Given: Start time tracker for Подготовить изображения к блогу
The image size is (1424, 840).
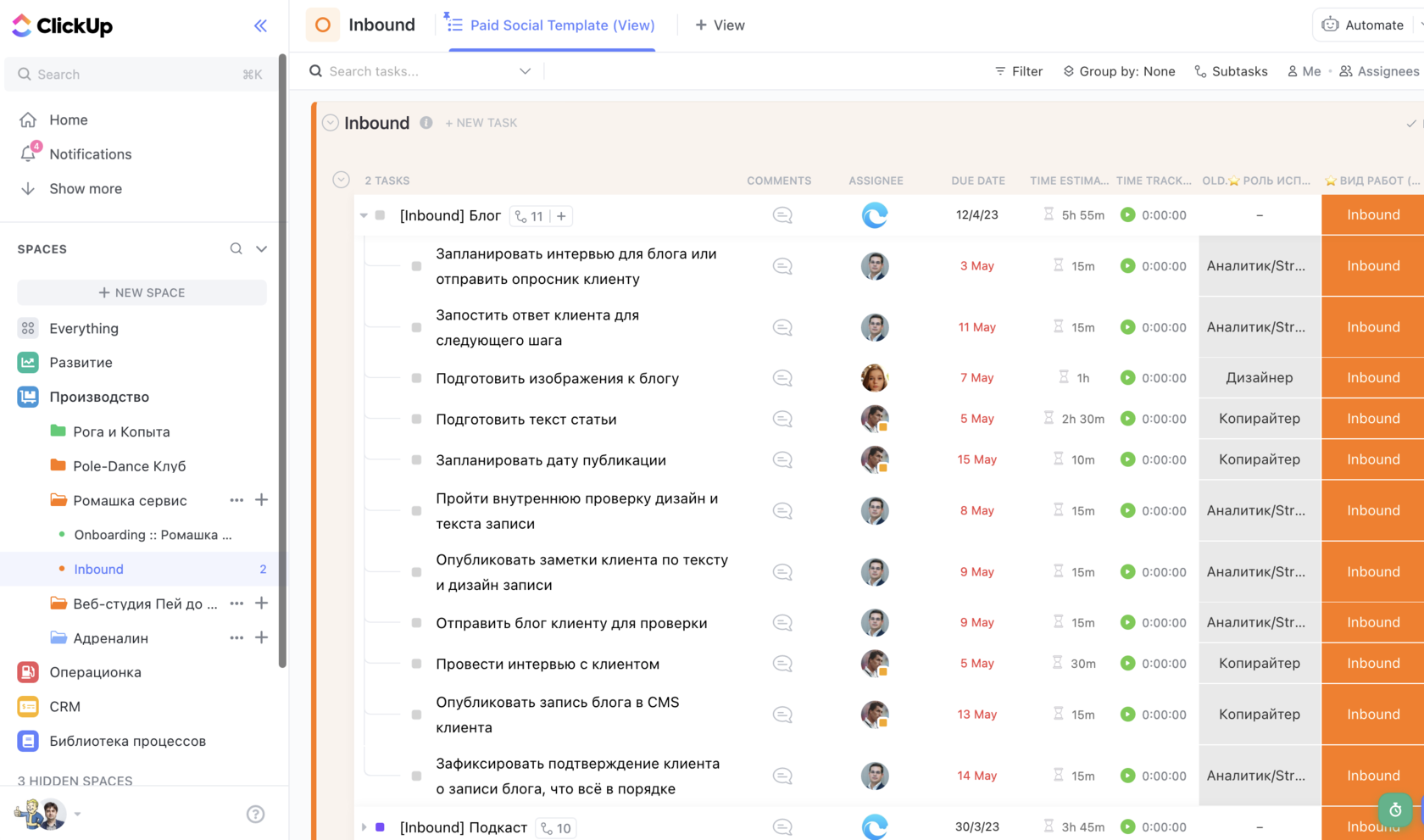Looking at the screenshot, I should 1127,377.
